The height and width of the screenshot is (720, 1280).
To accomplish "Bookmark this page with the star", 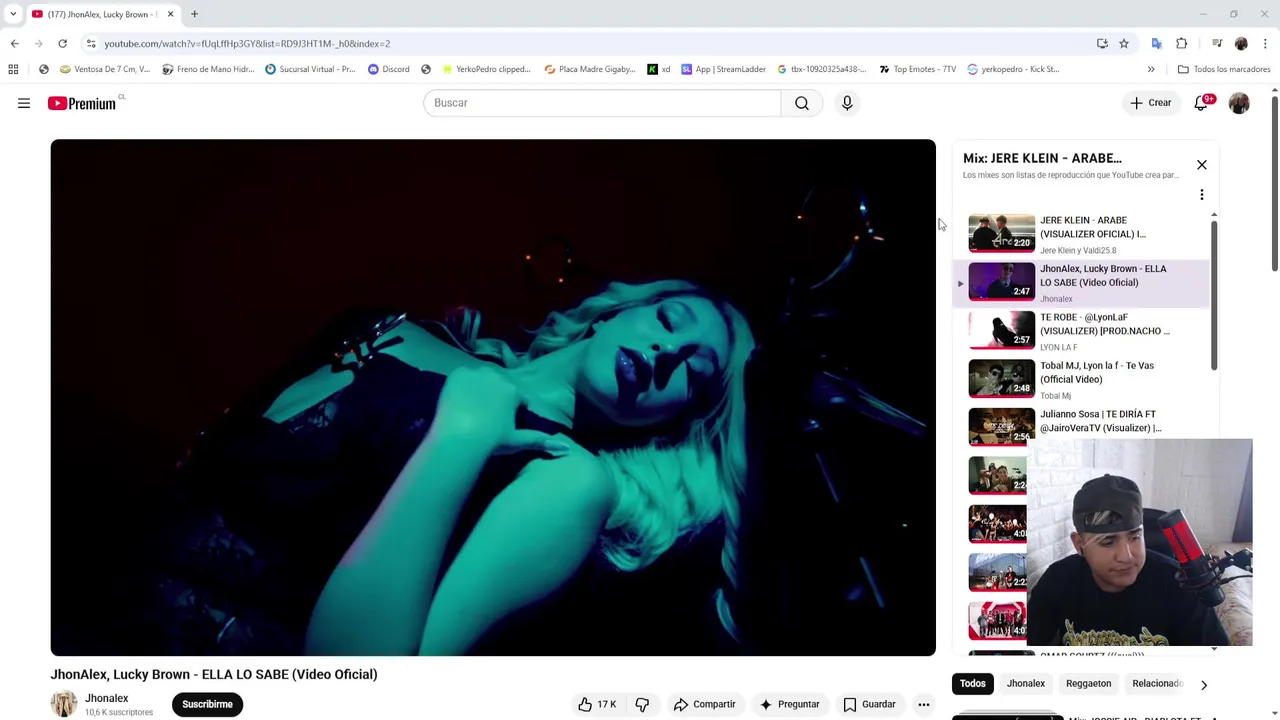I will click(x=1124, y=43).
